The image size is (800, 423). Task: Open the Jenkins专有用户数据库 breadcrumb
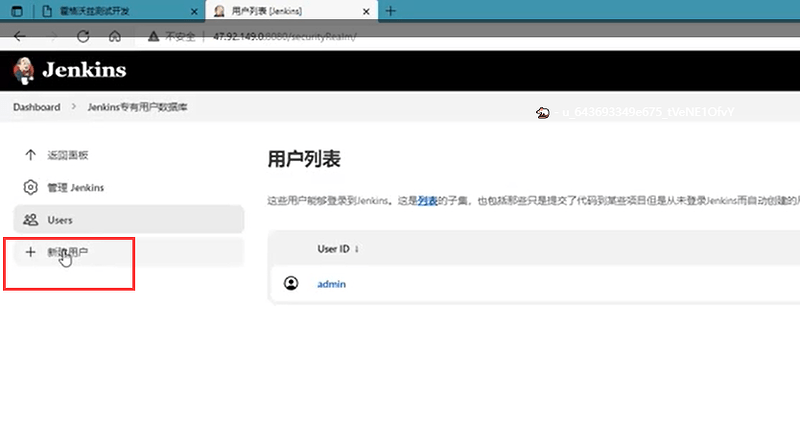click(x=137, y=107)
